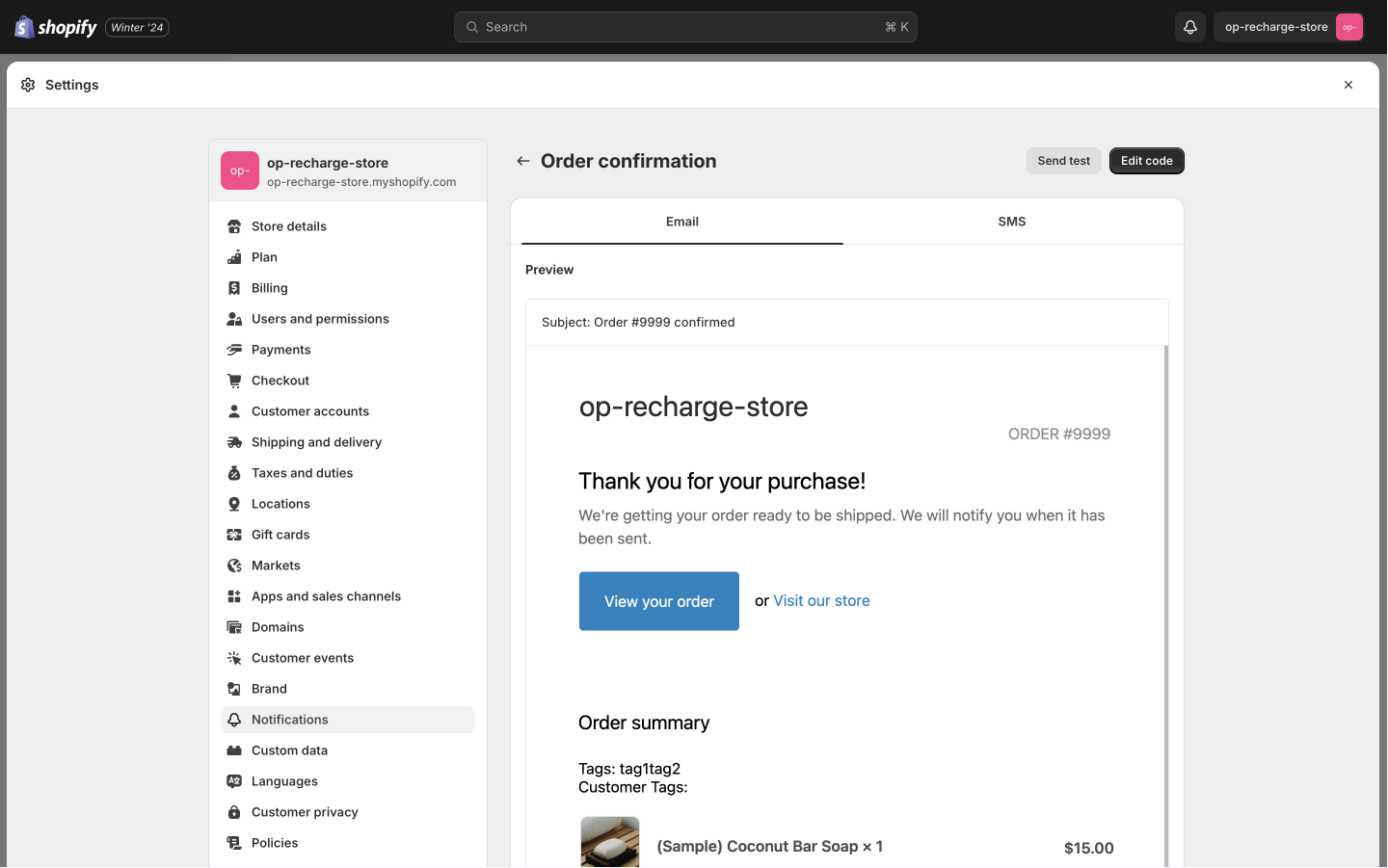Click the ORDER #9999 text in preview
1388x868 pixels.
pos(1059,434)
